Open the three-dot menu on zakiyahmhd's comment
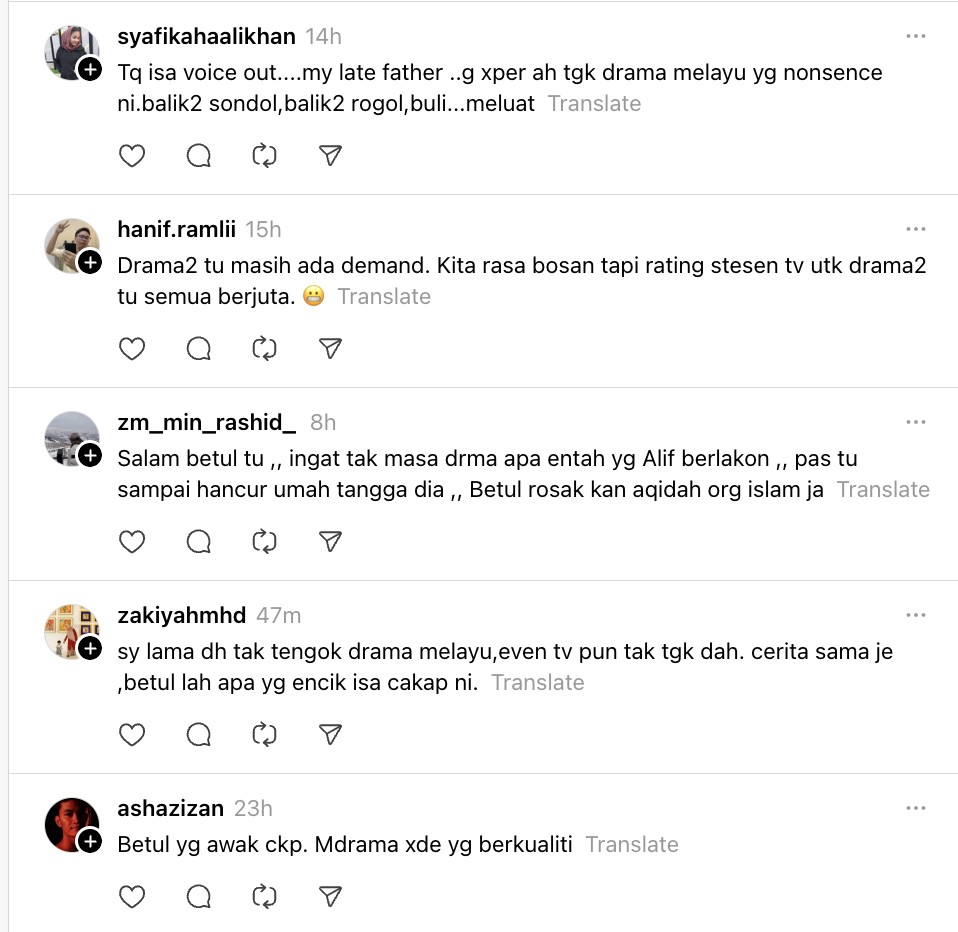The image size is (958, 932). [x=915, y=615]
